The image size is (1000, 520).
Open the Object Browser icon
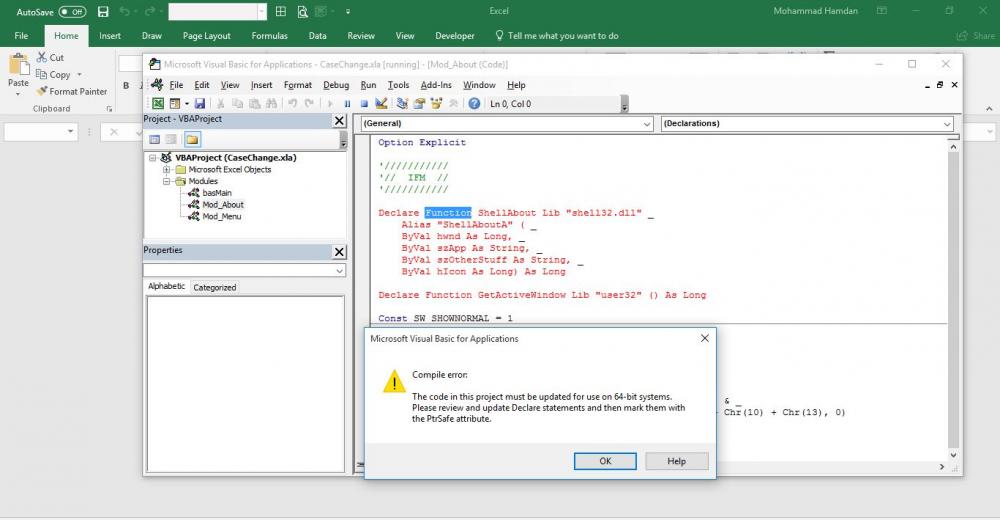pyautogui.click(x=436, y=103)
